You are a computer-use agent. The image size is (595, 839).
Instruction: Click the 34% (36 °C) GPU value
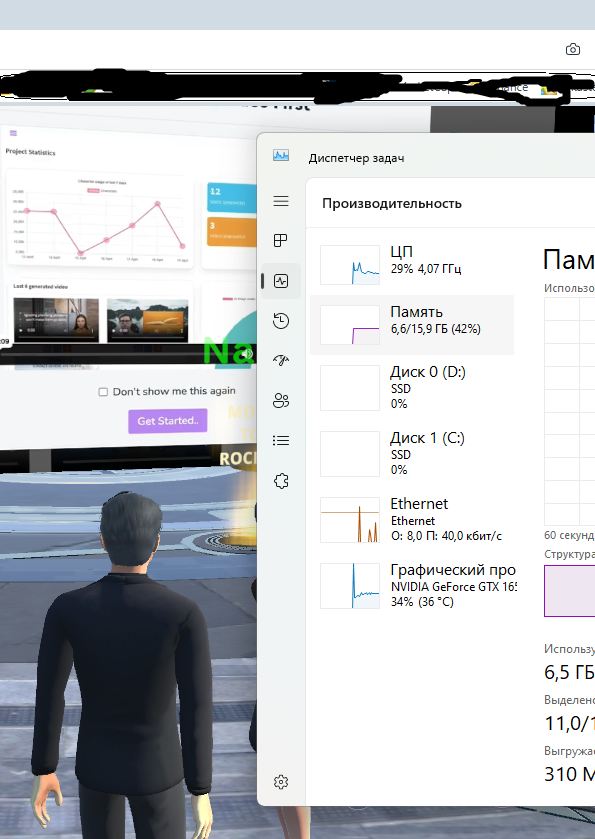click(422, 602)
